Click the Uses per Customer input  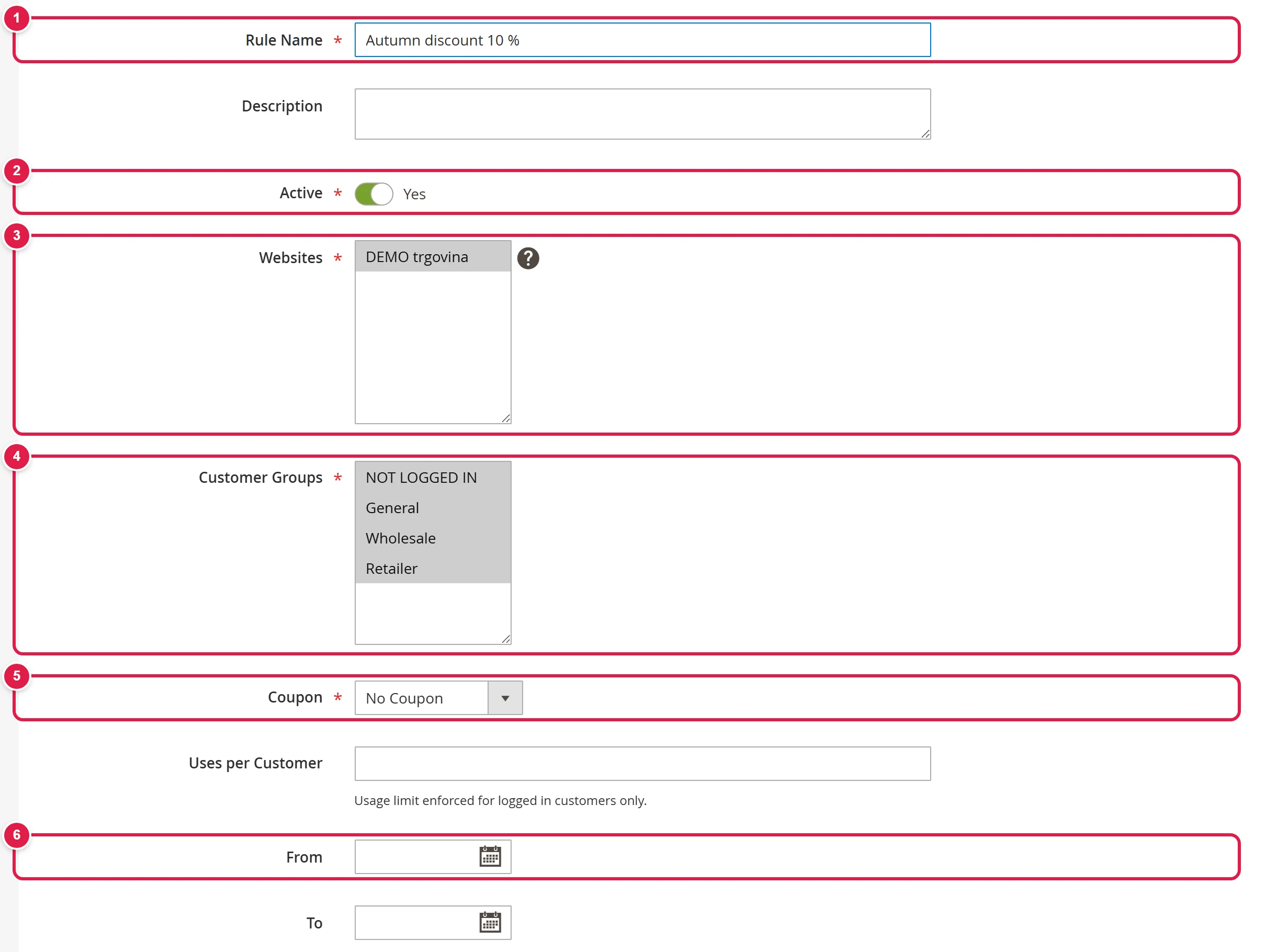pyautogui.click(x=642, y=763)
